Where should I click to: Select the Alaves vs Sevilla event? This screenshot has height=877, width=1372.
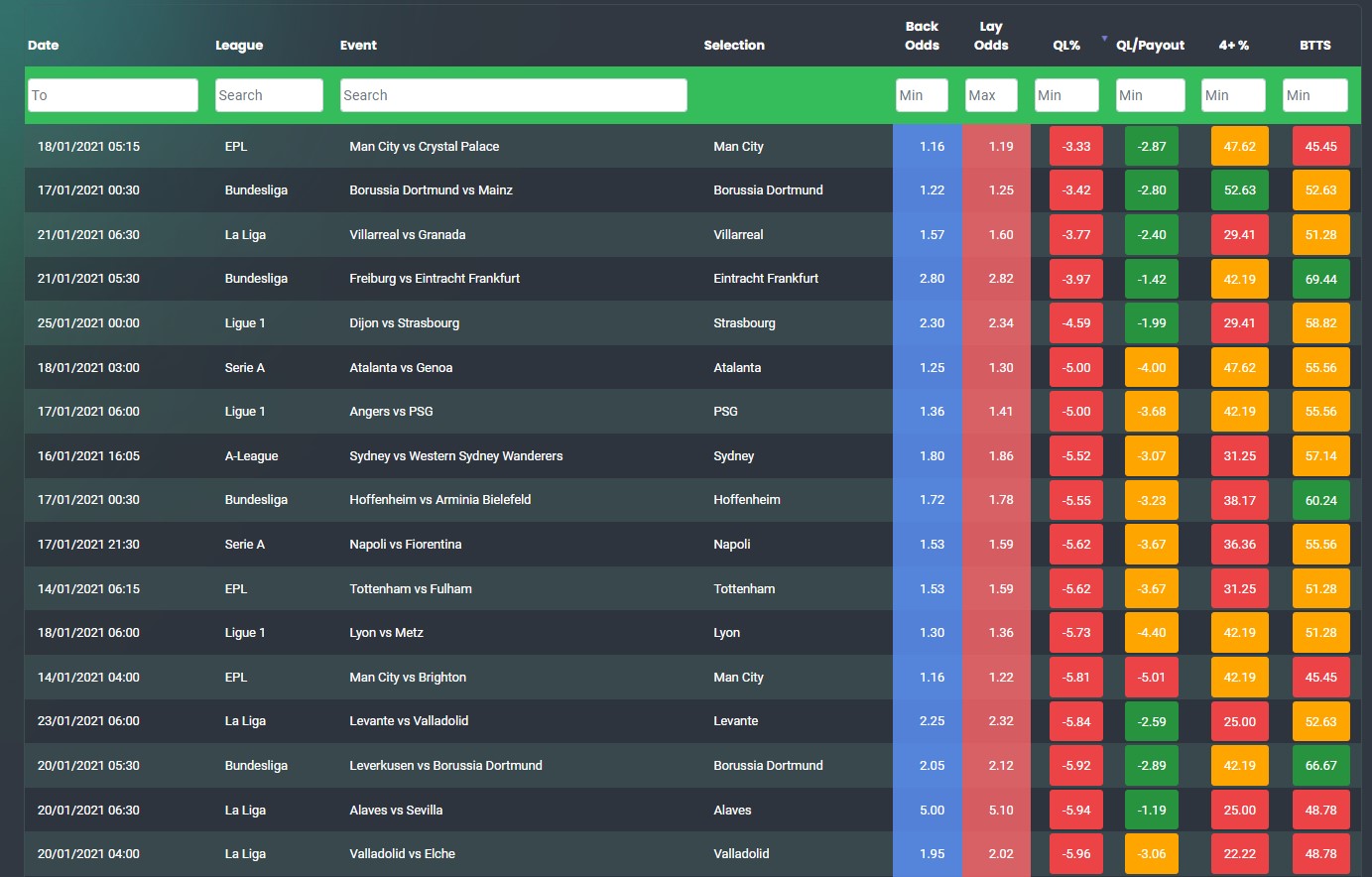coord(396,810)
